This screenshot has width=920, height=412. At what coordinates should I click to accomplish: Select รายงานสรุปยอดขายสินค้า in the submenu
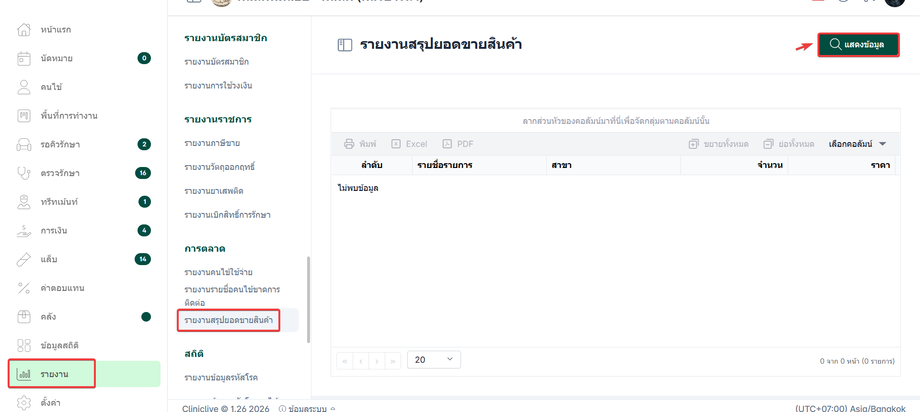click(229, 320)
